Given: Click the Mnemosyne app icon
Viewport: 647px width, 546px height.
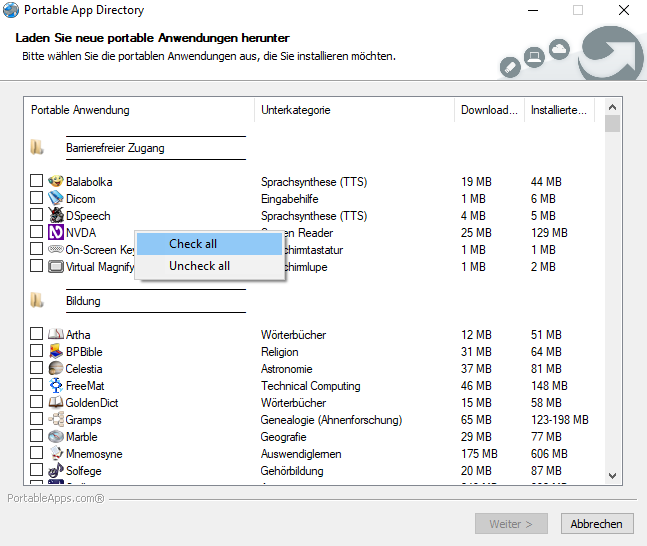Looking at the screenshot, I should click(x=55, y=453).
